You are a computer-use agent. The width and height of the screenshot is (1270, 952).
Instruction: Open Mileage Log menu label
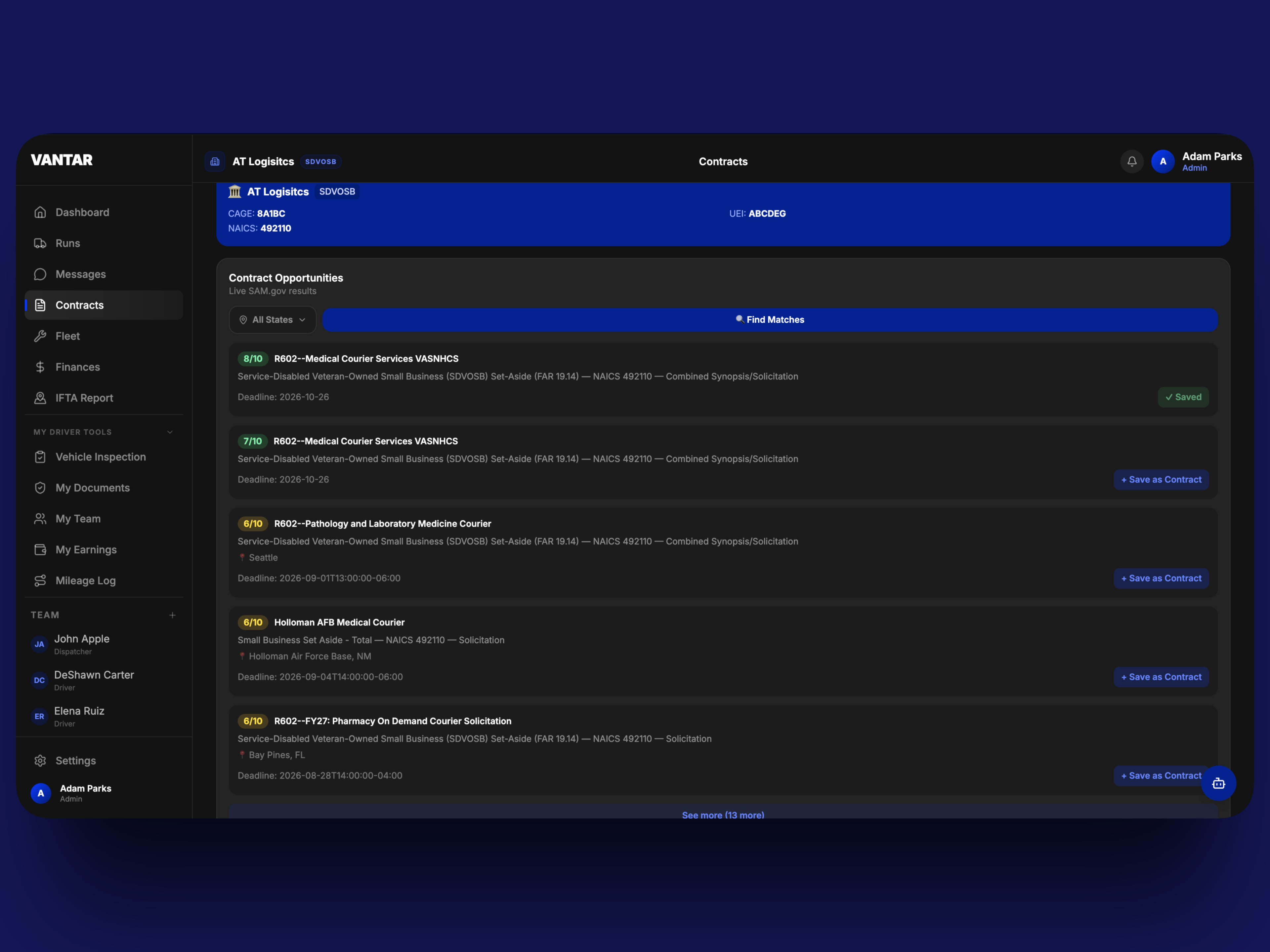[86, 581]
